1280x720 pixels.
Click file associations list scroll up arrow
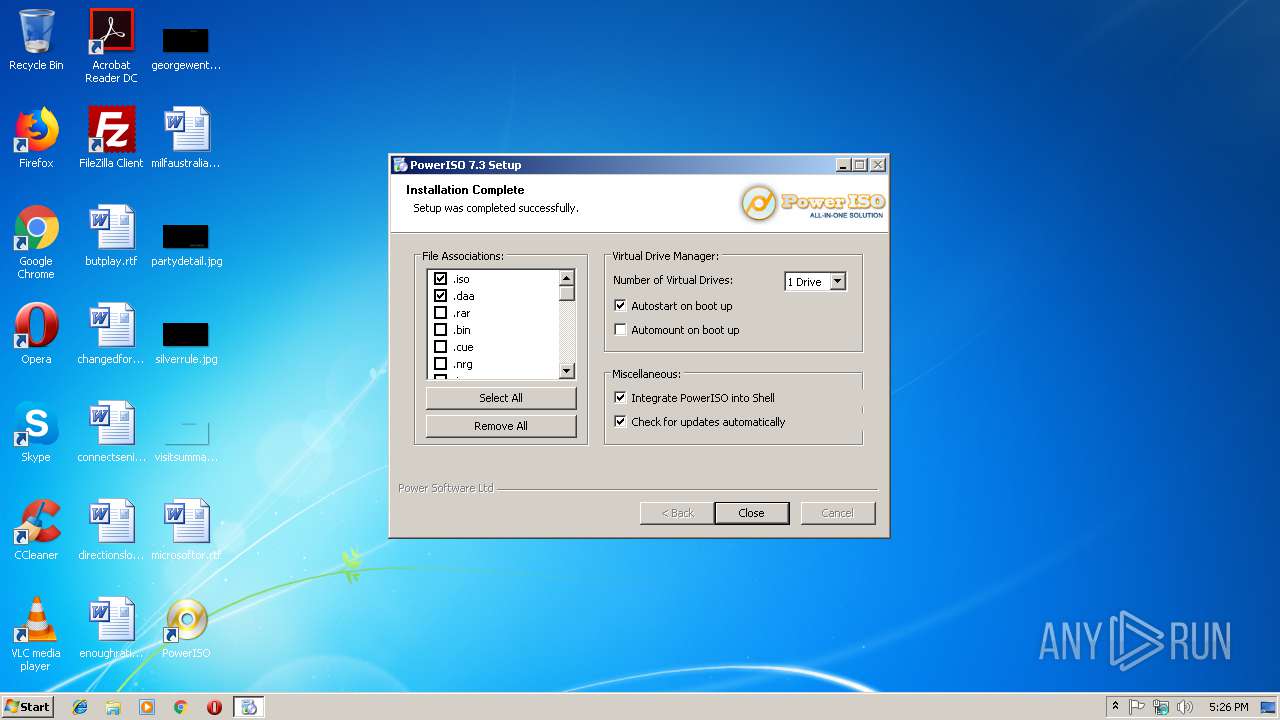pos(567,278)
